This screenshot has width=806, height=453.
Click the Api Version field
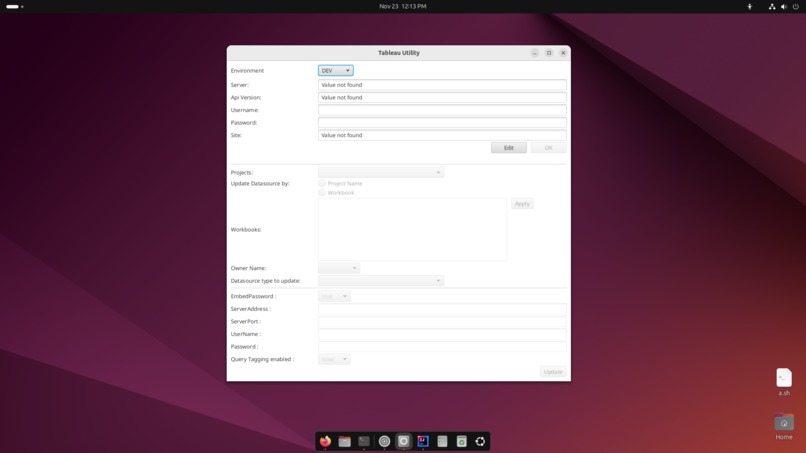[442, 97]
